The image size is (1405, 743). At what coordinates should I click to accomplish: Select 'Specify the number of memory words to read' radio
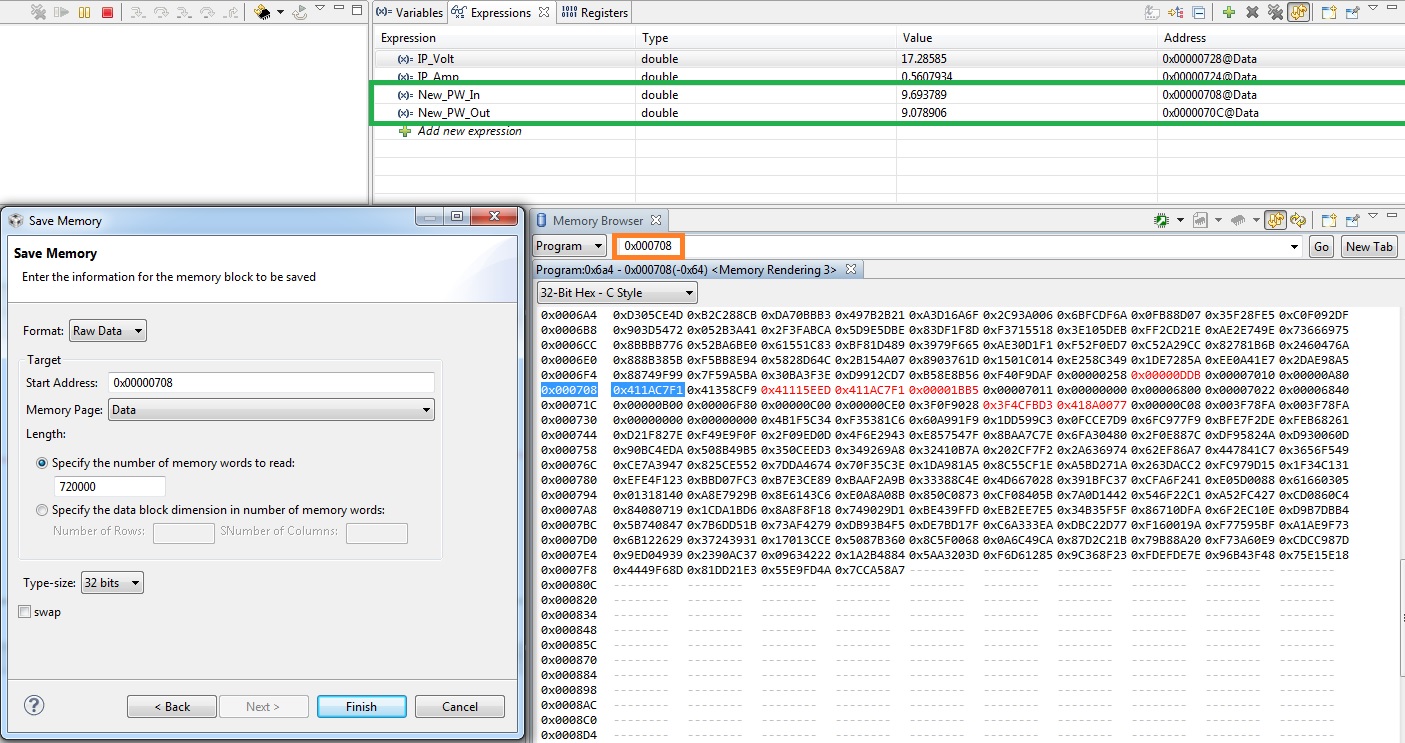(x=42, y=463)
